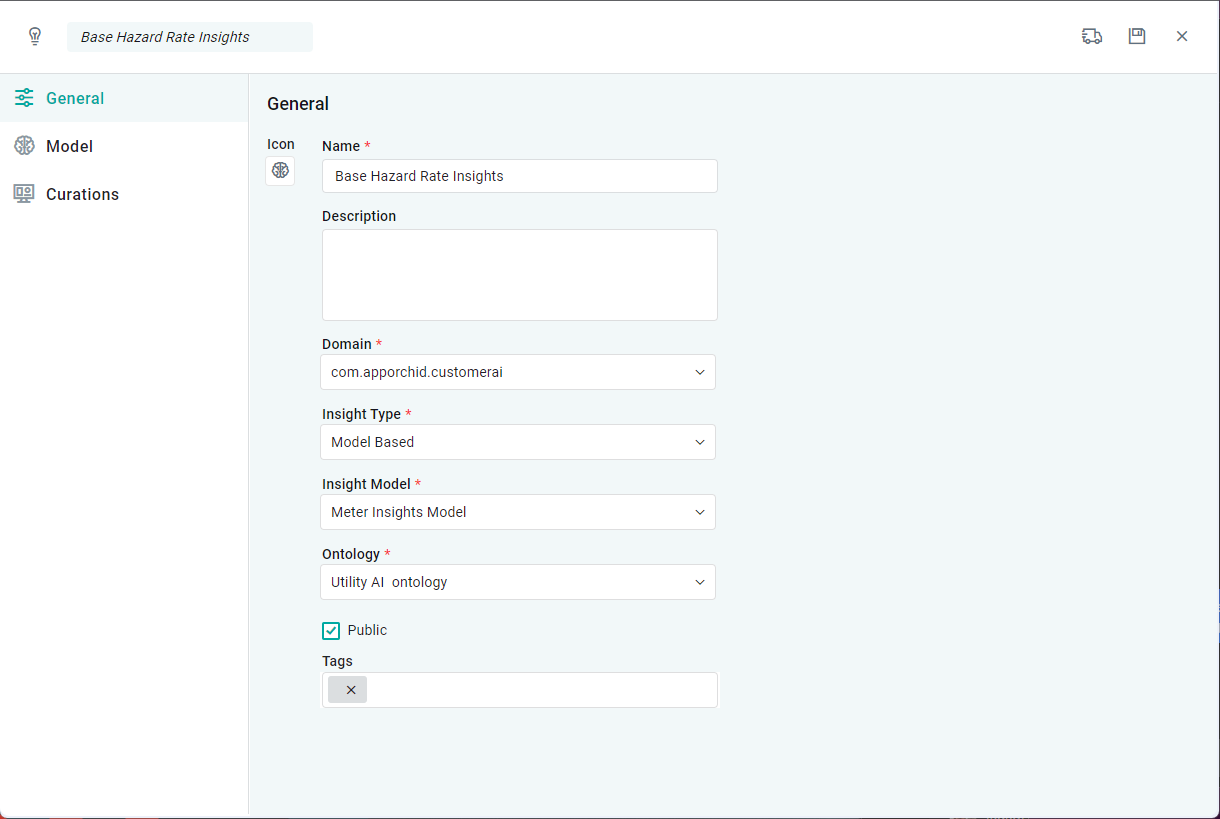Open the Insight Model dropdown

click(x=699, y=512)
